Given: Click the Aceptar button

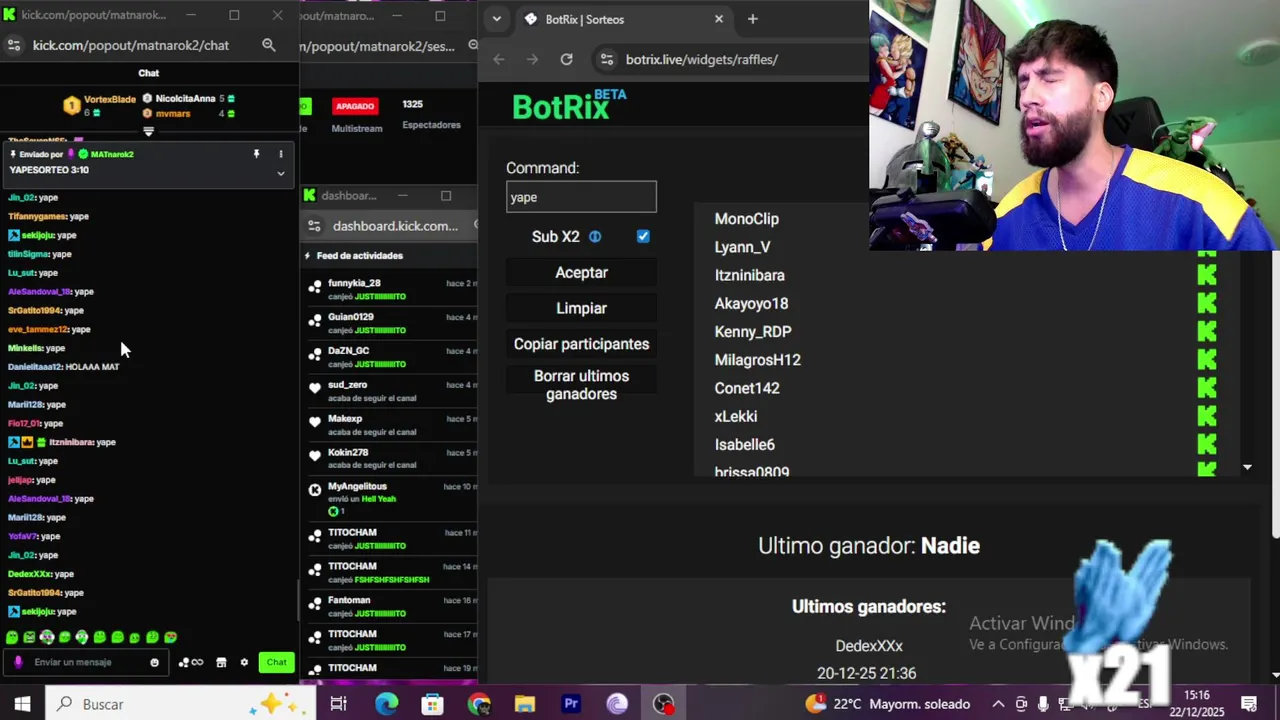Looking at the screenshot, I should (581, 272).
